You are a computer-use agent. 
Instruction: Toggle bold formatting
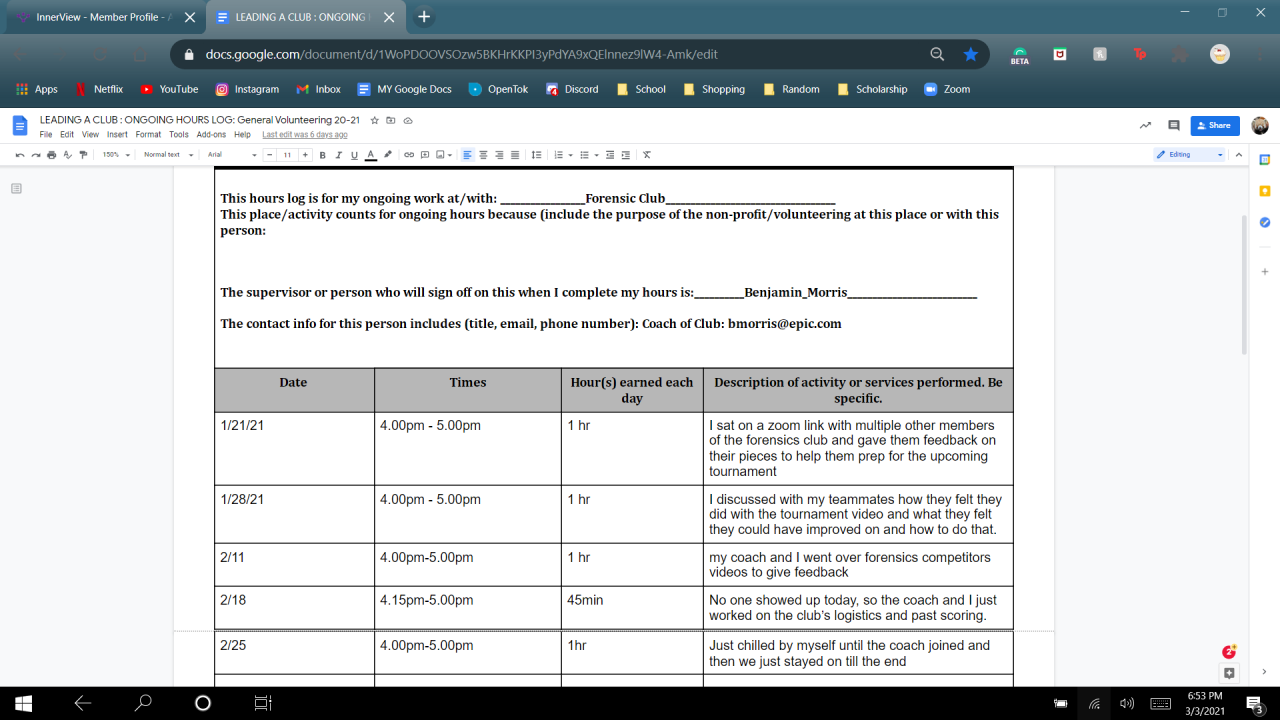(x=323, y=155)
